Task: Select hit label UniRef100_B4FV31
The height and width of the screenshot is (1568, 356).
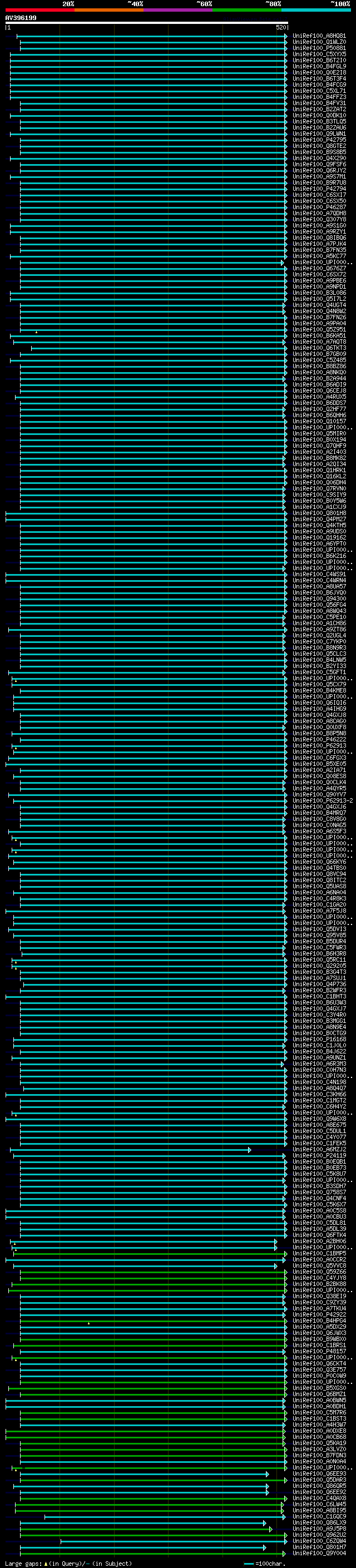Action: click(319, 103)
